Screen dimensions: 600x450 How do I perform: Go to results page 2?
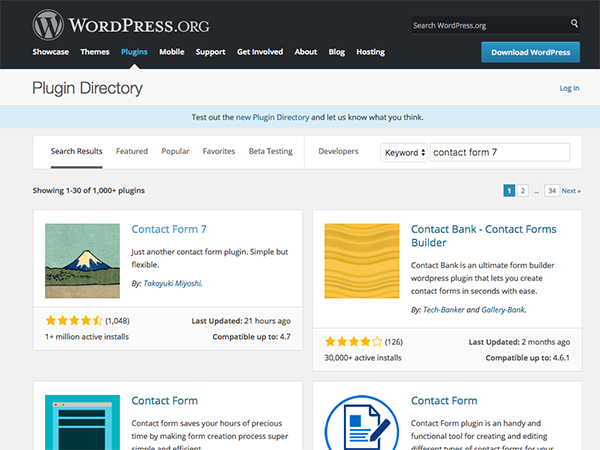tap(523, 191)
